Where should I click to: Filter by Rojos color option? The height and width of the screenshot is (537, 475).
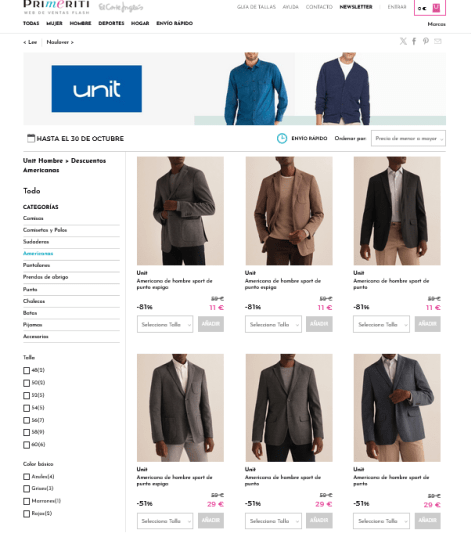(26, 517)
